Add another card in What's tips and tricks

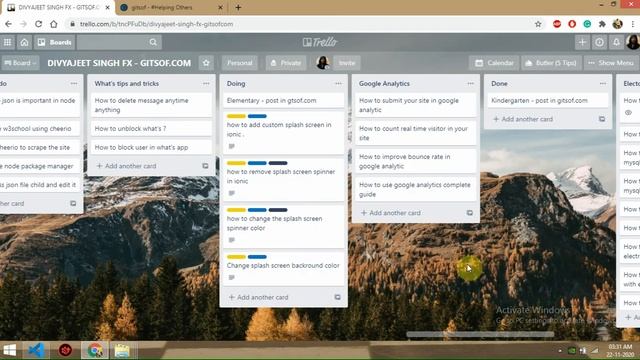pos(127,166)
